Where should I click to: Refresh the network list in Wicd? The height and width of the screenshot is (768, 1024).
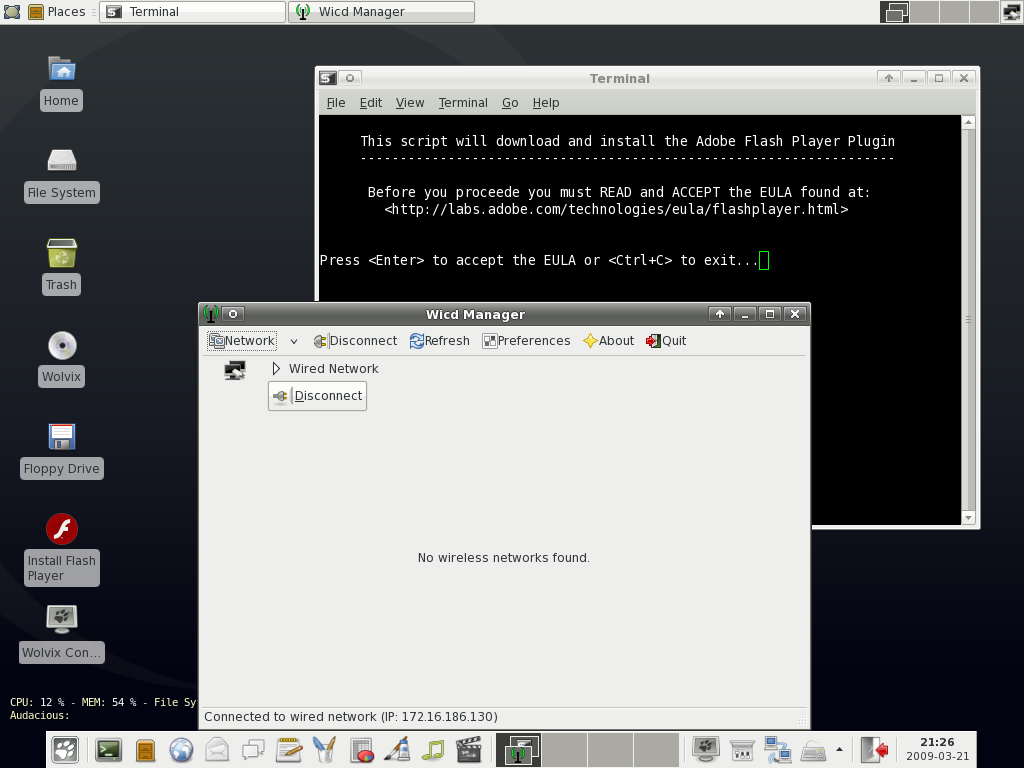pos(440,341)
